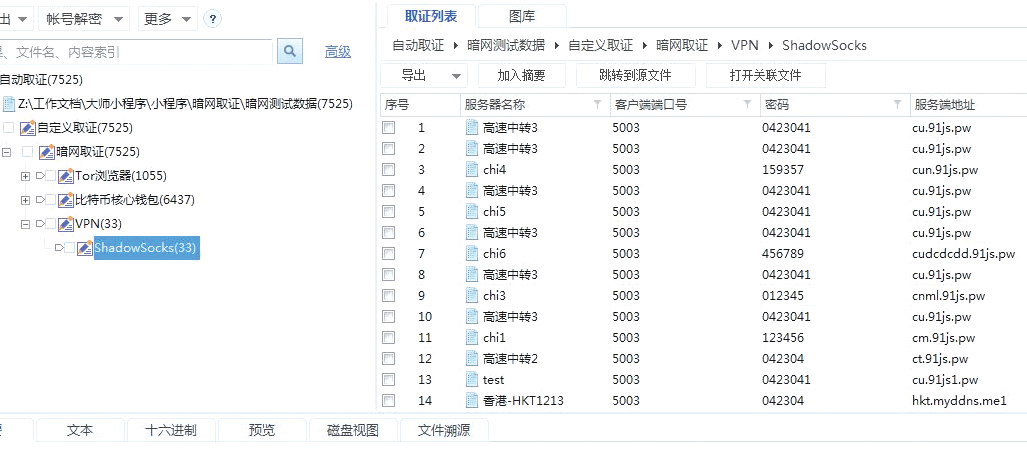Focus the search input field
Viewport: 1027px width, 454px height.
[x=136, y=51]
